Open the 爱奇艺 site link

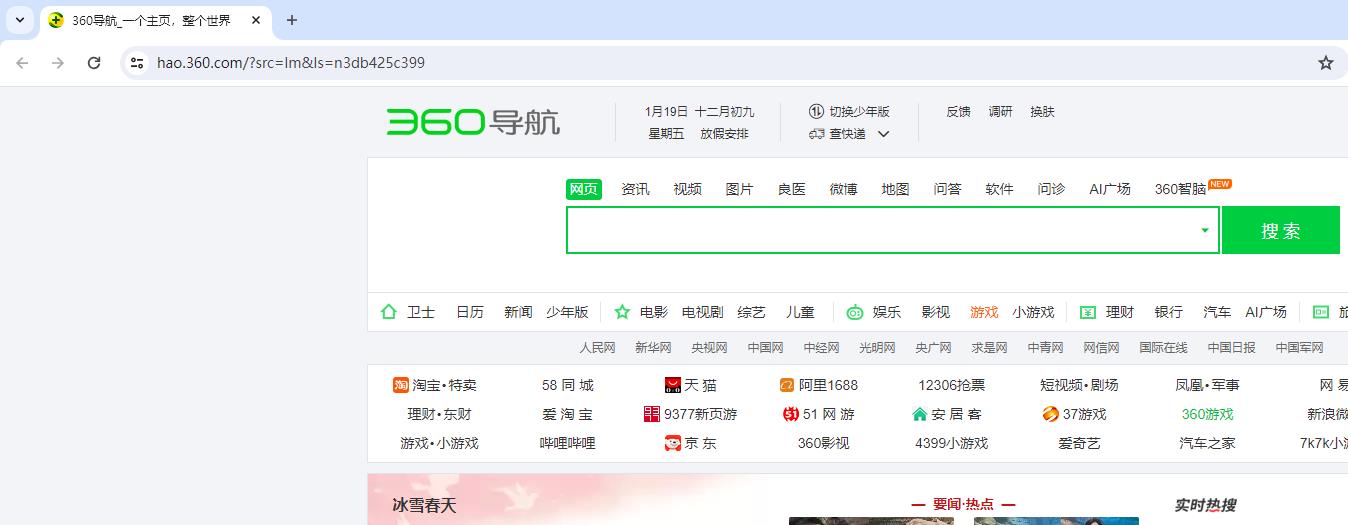click(1080, 443)
